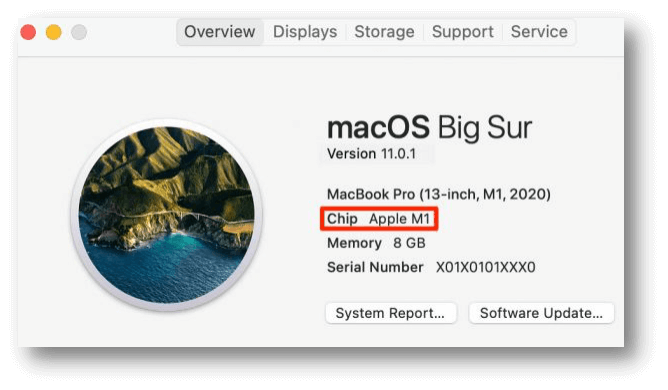Screen dimensions: 668x390
Task: Select the Service tab
Action: (x=539, y=32)
